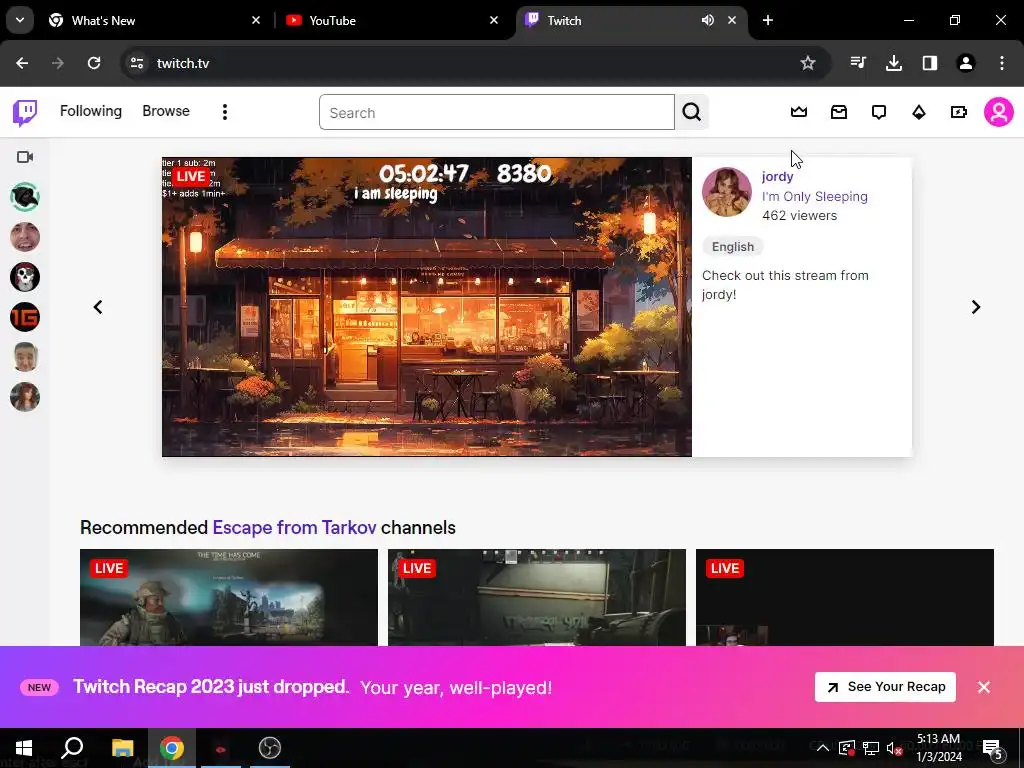Screen dimensions: 1024x768
Task: Open the skull avatar channel in sidebar
Action: coord(25,277)
